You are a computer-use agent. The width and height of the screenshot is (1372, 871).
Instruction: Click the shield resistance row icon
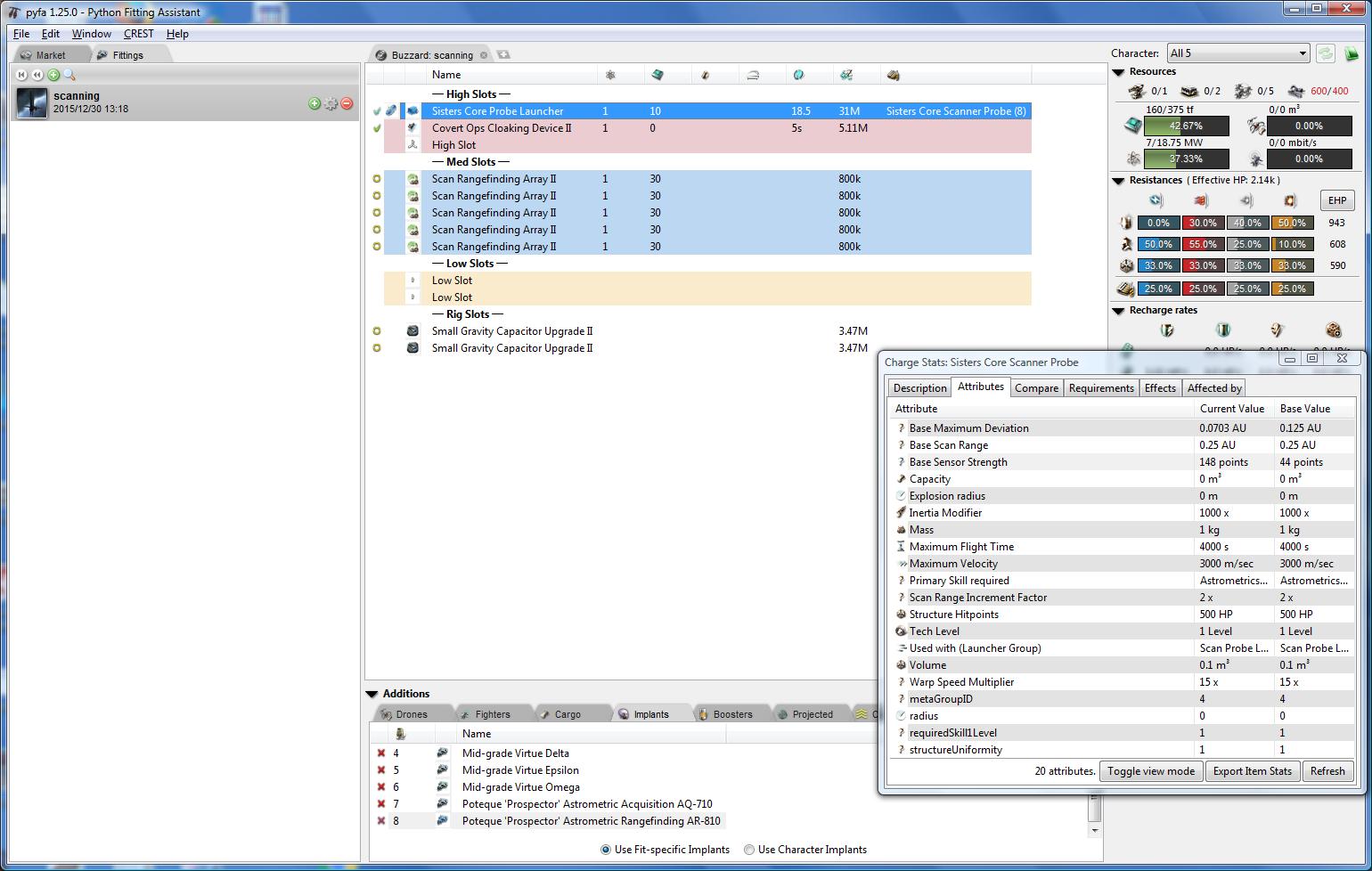pos(1126,223)
